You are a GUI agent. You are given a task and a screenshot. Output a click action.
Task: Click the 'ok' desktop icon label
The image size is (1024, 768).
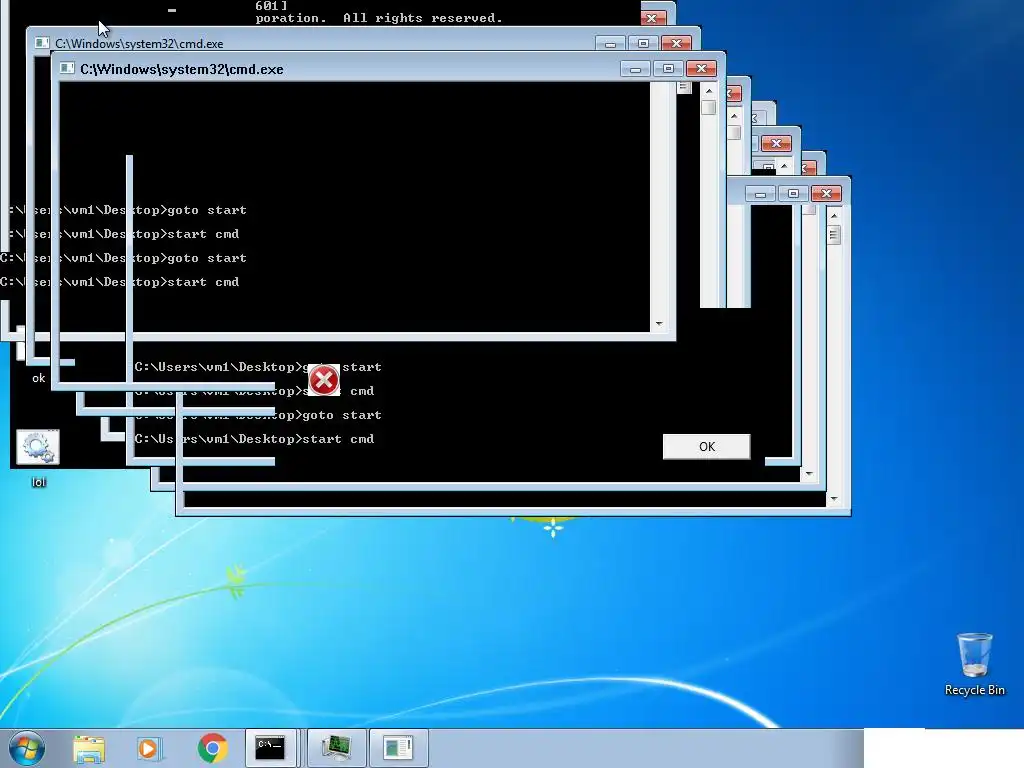pyautogui.click(x=39, y=378)
